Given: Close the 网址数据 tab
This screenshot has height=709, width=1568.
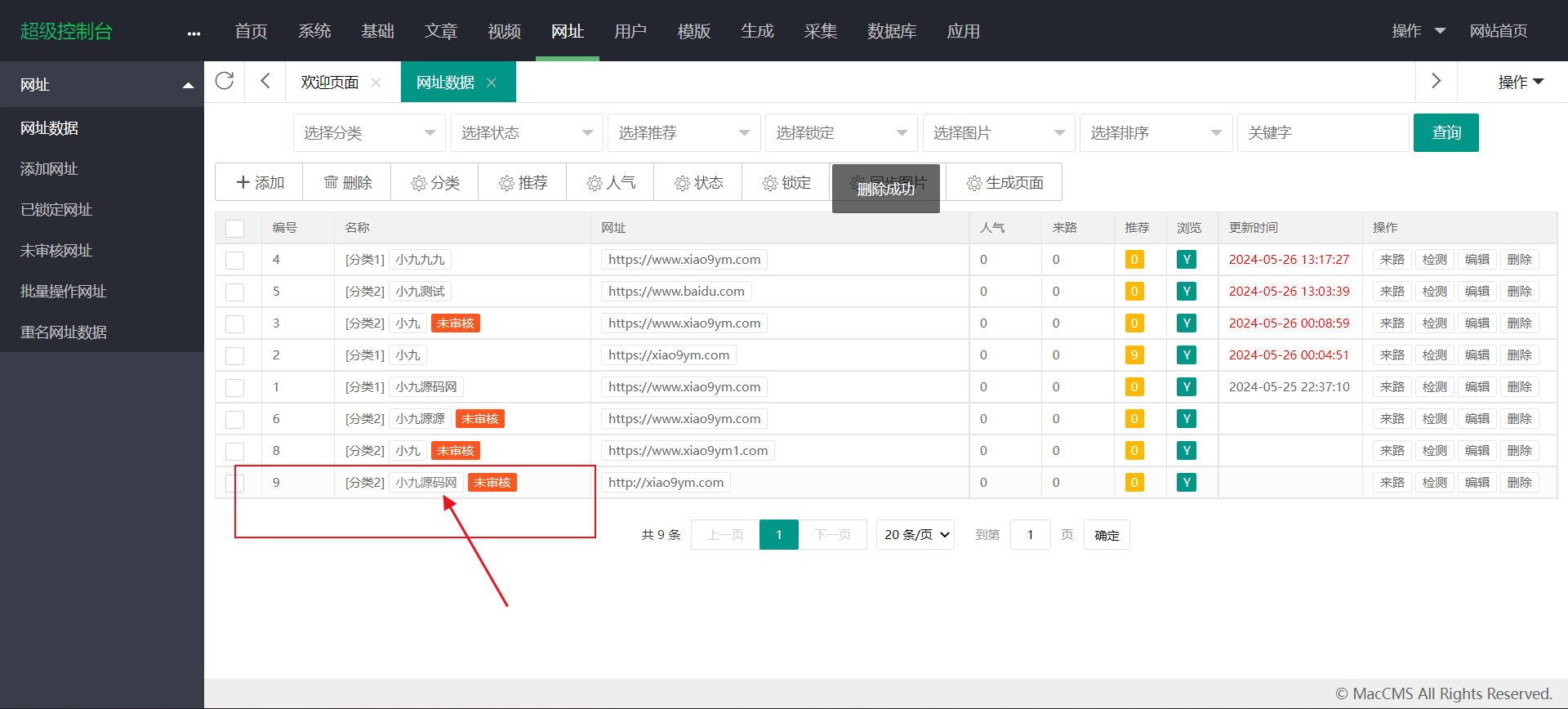Looking at the screenshot, I should pos(492,82).
